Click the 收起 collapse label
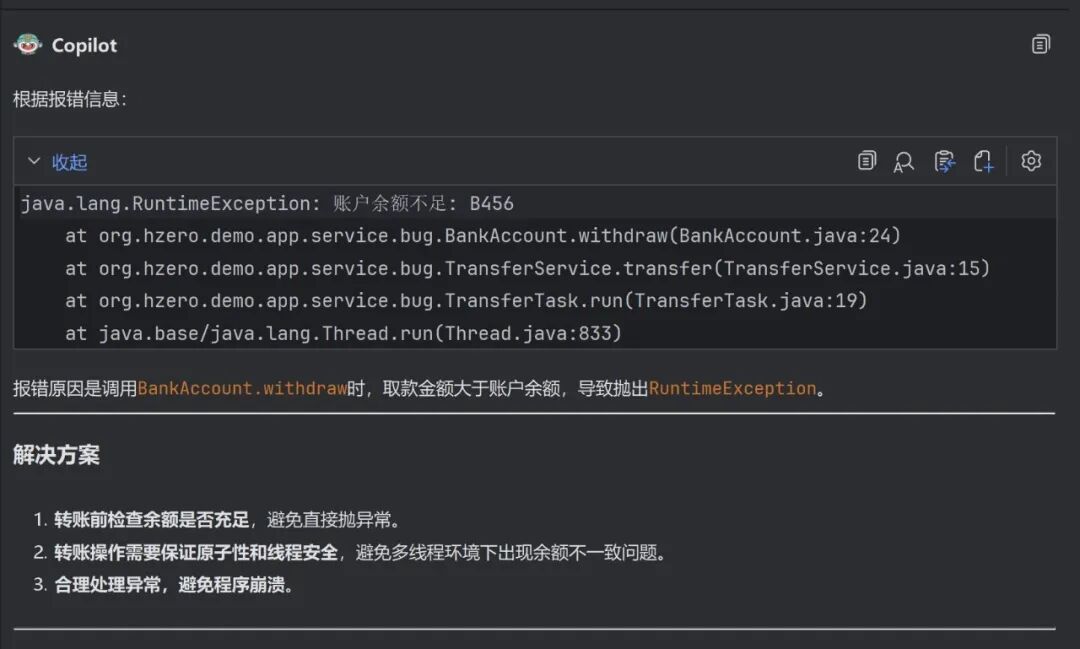 70,162
